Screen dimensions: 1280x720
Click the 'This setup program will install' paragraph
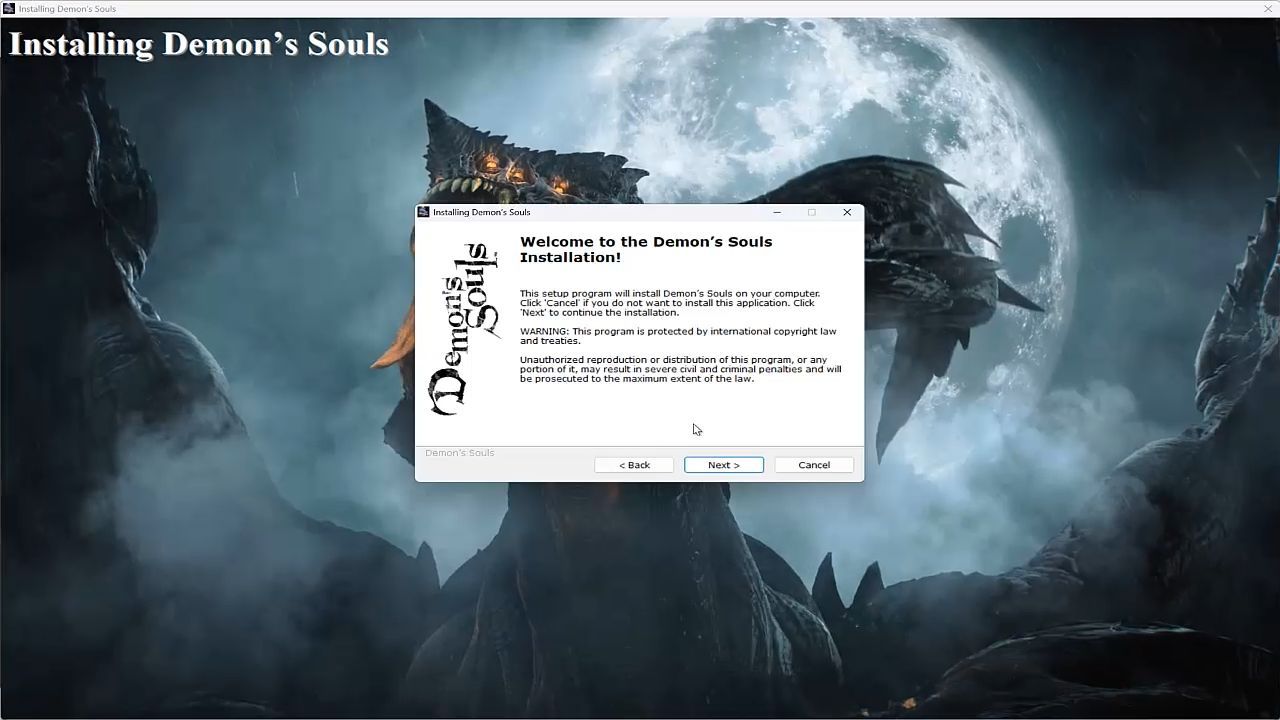pyautogui.click(x=670, y=303)
